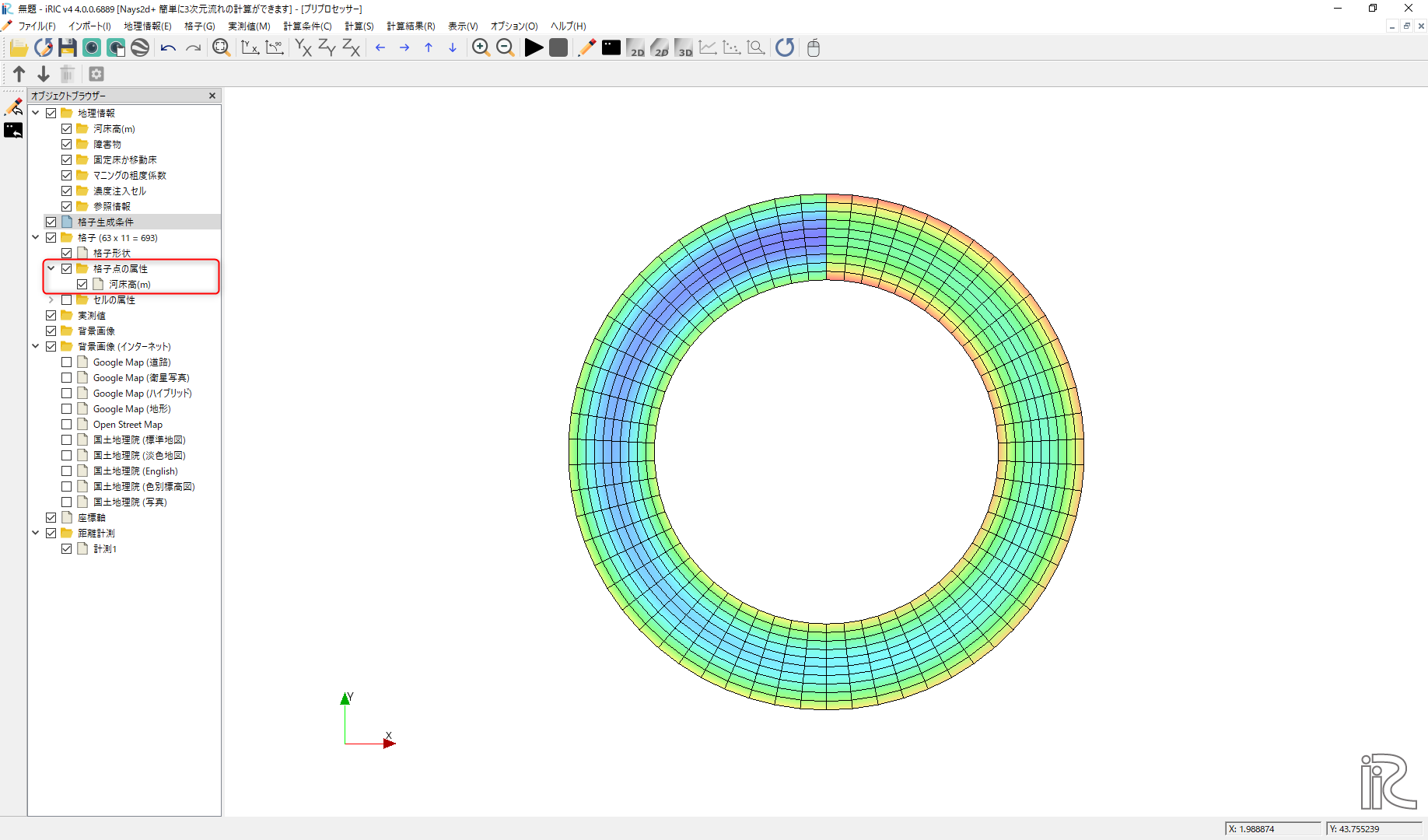Take a snapshot with the camera icon
The height and width of the screenshot is (840, 1428).
point(92,48)
